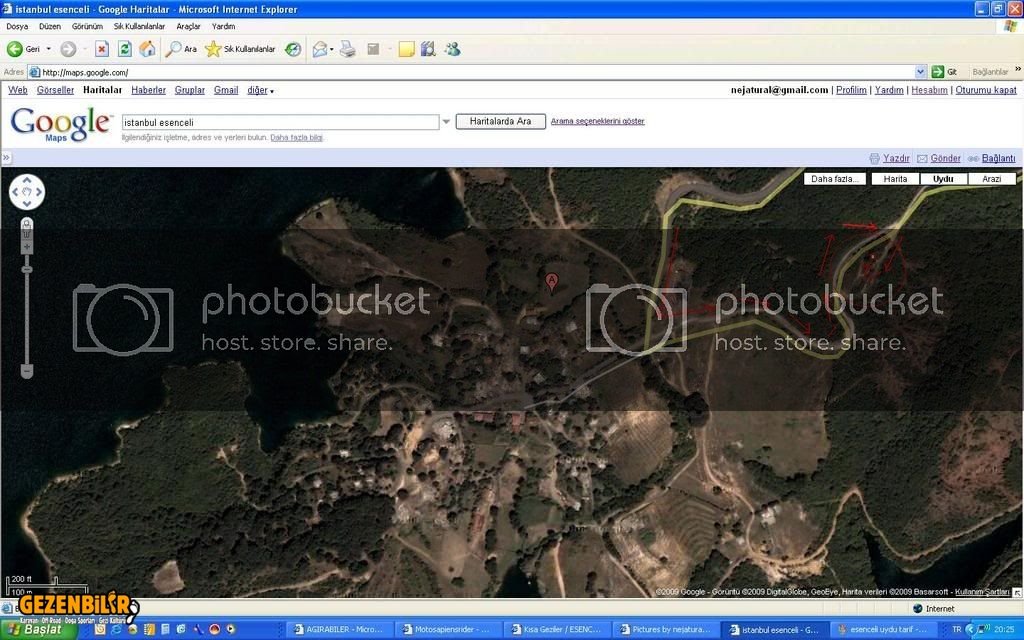Viewport: 1024px width, 640px height.
Task: Switch map to Uydu satellite view
Action: (x=943, y=179)
